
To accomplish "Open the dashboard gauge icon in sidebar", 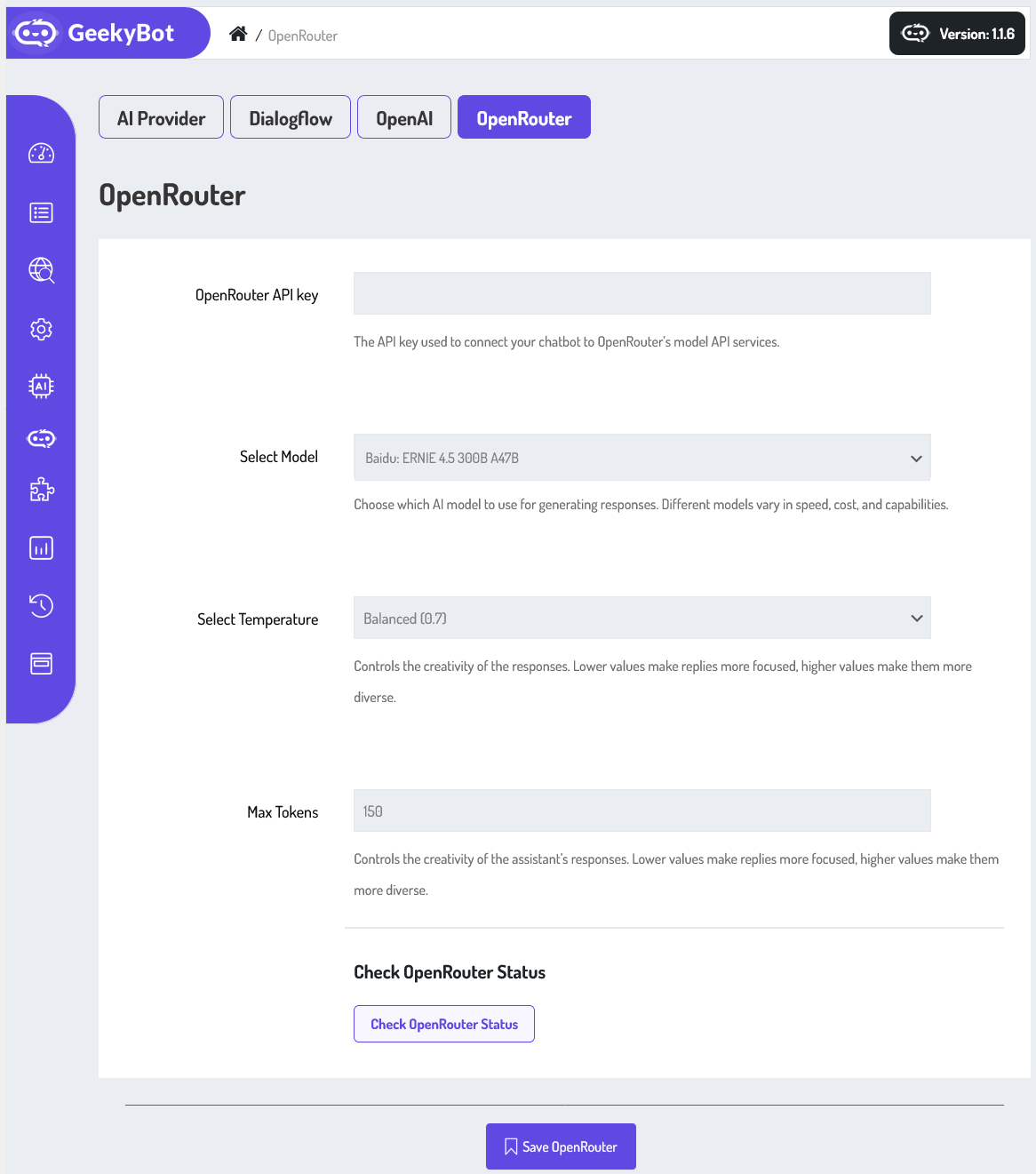I will (41, 154).
